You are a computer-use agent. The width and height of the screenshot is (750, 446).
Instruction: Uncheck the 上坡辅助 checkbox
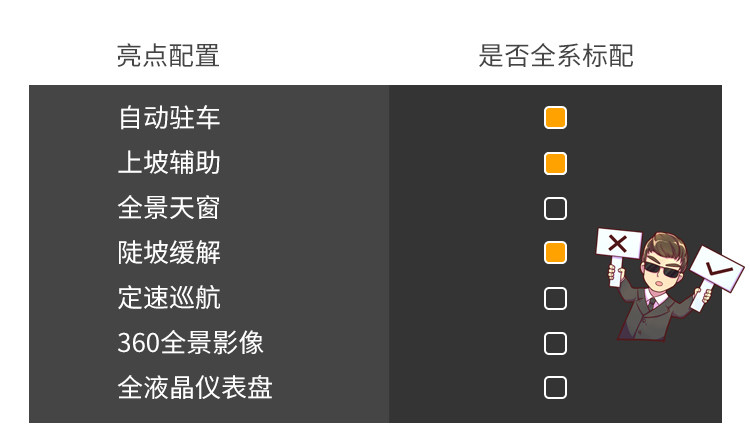pos(555,163)
